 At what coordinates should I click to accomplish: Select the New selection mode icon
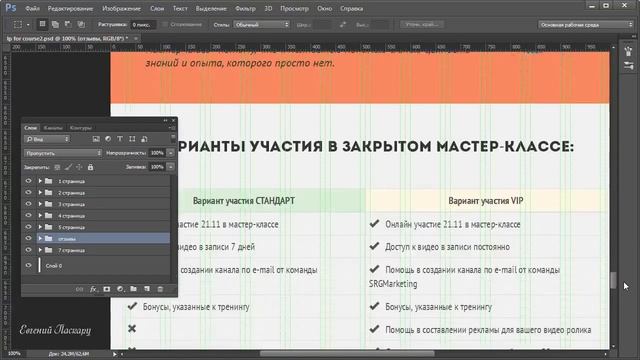click(42, 24)
